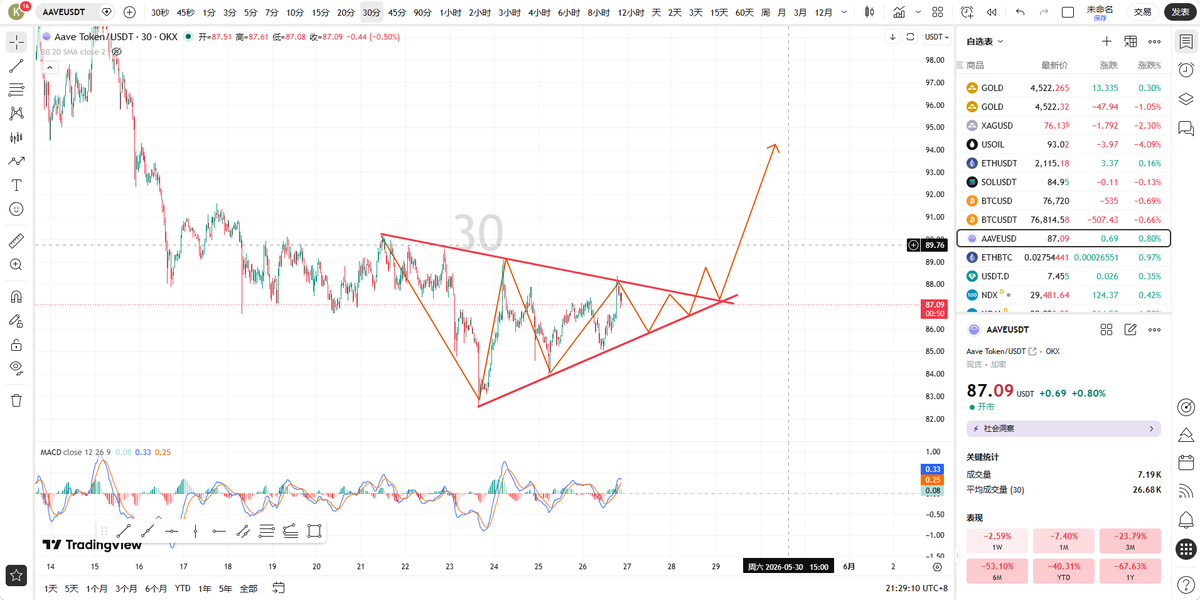Image resolution: width=1200 pixels, height=600 pixels.
Task: Select the brush drawing tool
Action: (16, 161)
